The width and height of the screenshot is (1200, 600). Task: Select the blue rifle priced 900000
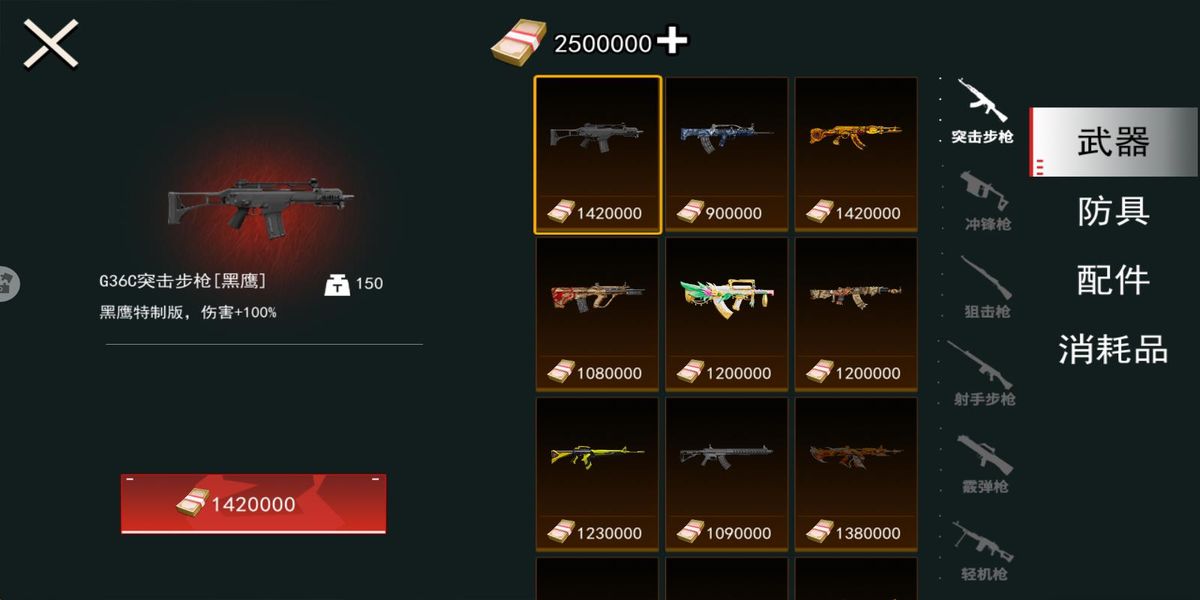pos(727,154)
